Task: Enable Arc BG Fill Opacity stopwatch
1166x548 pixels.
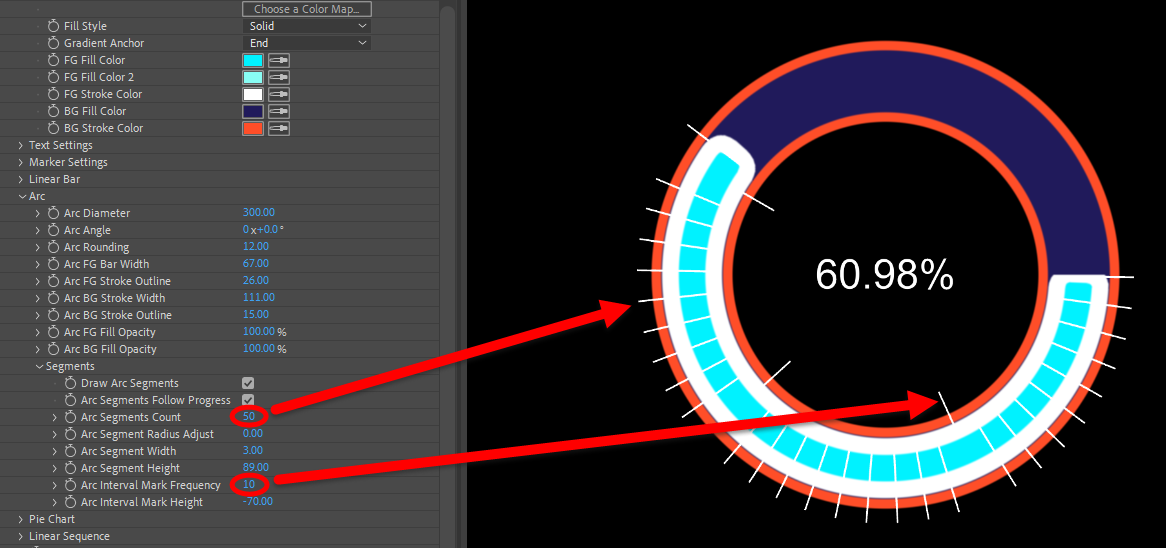Action: 54,349
